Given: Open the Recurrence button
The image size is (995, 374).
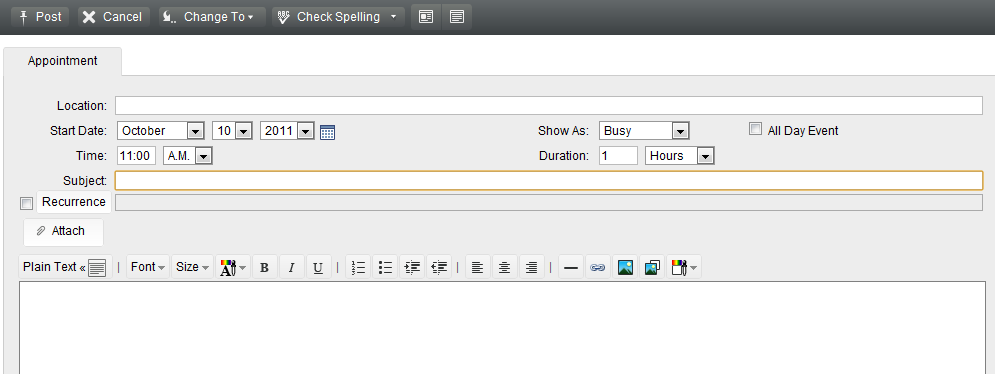Looking at the screenshot, I should (x=74, y=202).
